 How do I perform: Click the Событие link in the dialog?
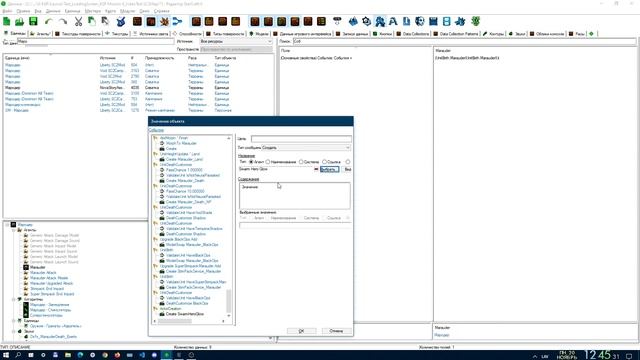click(x=156, y=130)
